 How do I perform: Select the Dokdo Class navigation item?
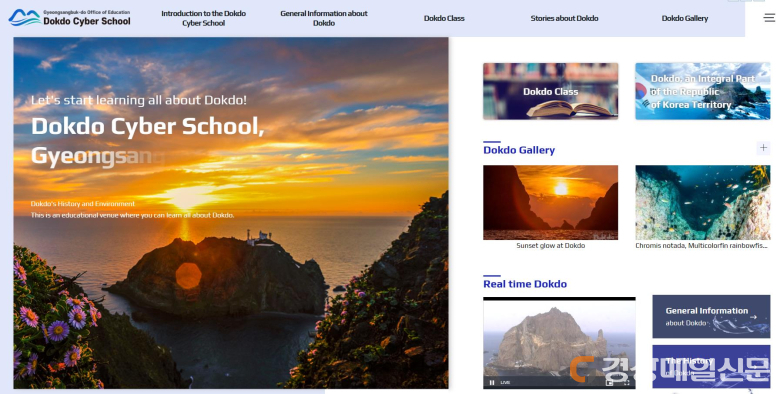point(444,18)
